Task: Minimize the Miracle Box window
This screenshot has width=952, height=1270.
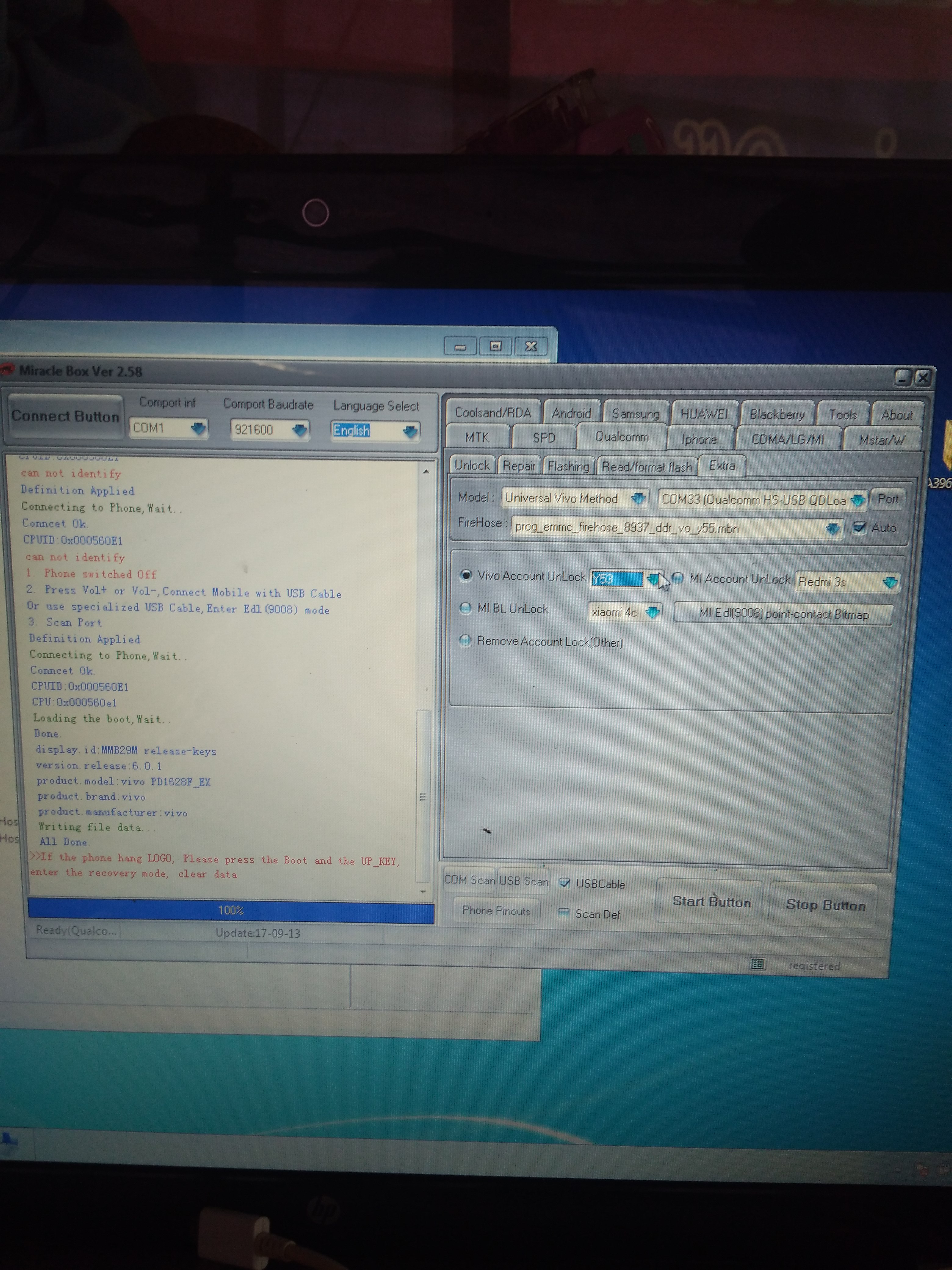Action: tap(903, 378)
